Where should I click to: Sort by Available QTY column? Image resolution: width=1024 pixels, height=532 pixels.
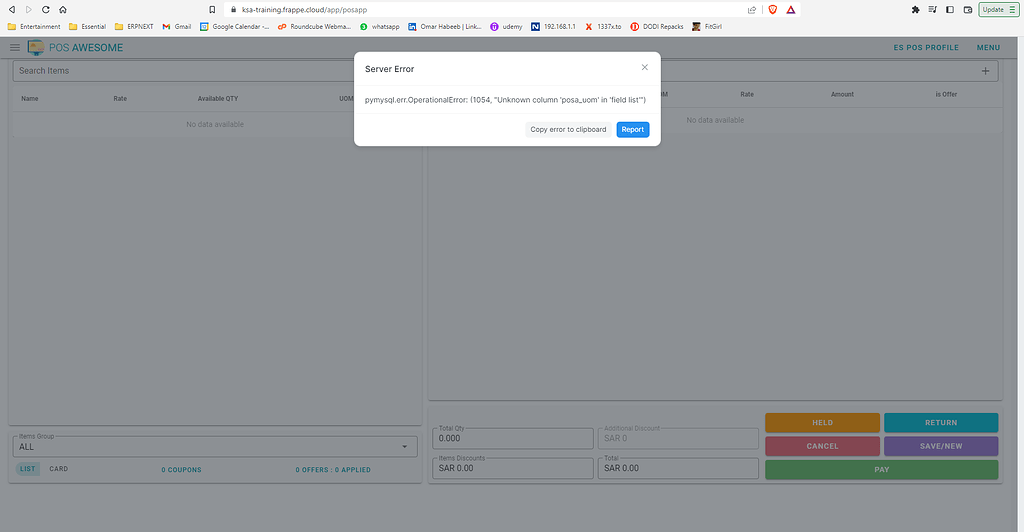218,99
